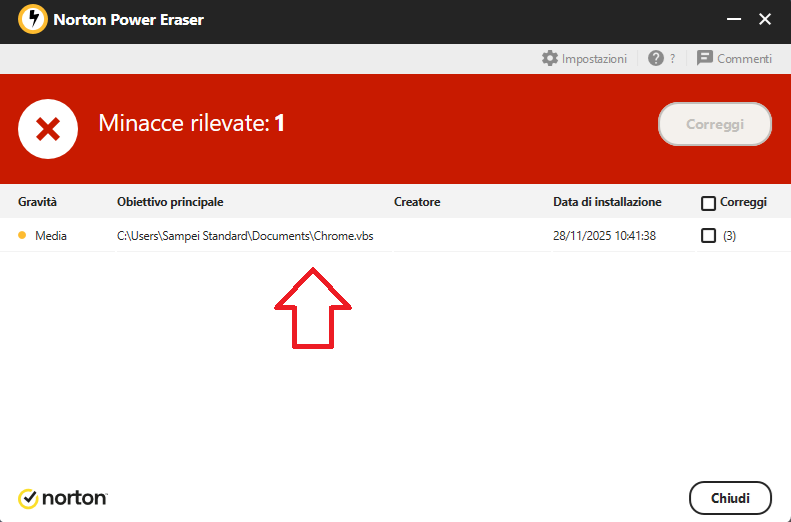Open the Impostazioni settings link

pyautogui.click(x=584, y=59)
